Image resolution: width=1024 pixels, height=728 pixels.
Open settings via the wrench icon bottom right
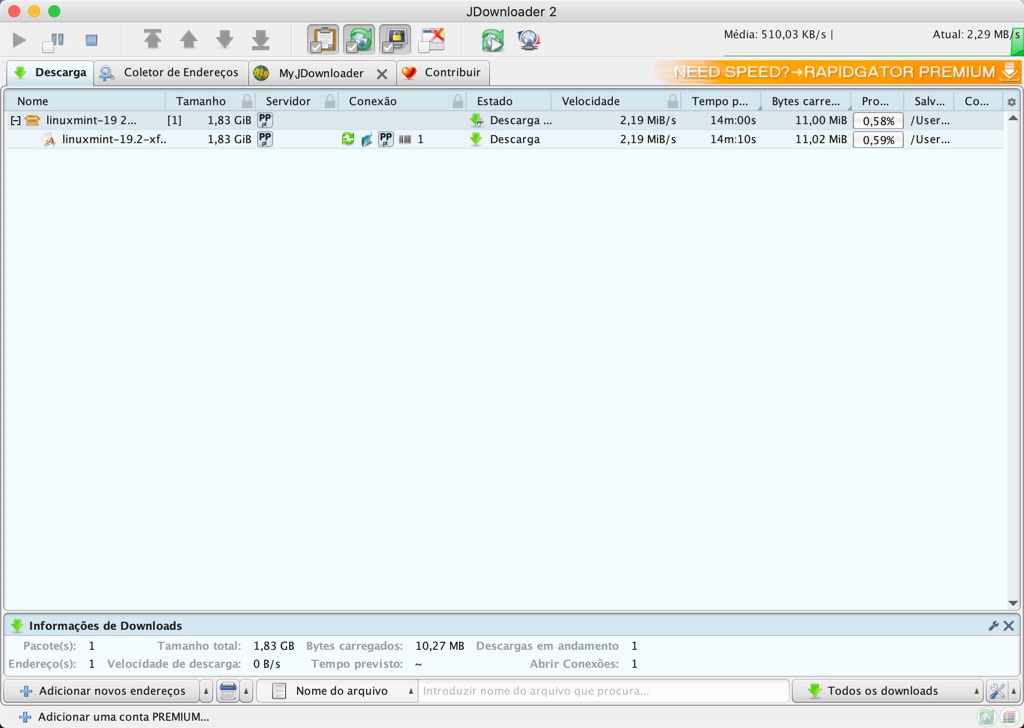(996, 691)
